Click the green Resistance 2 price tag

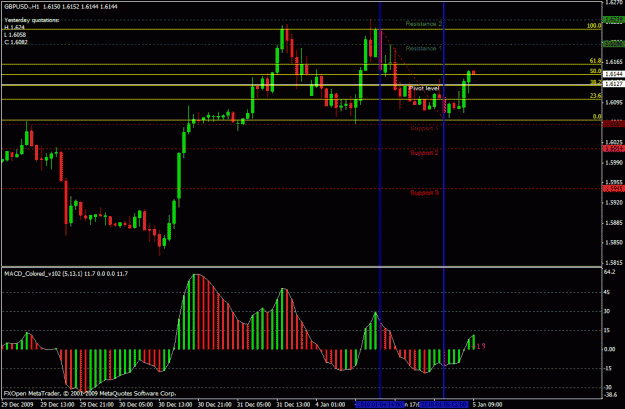pyautogui.click(x=614, y=20)
